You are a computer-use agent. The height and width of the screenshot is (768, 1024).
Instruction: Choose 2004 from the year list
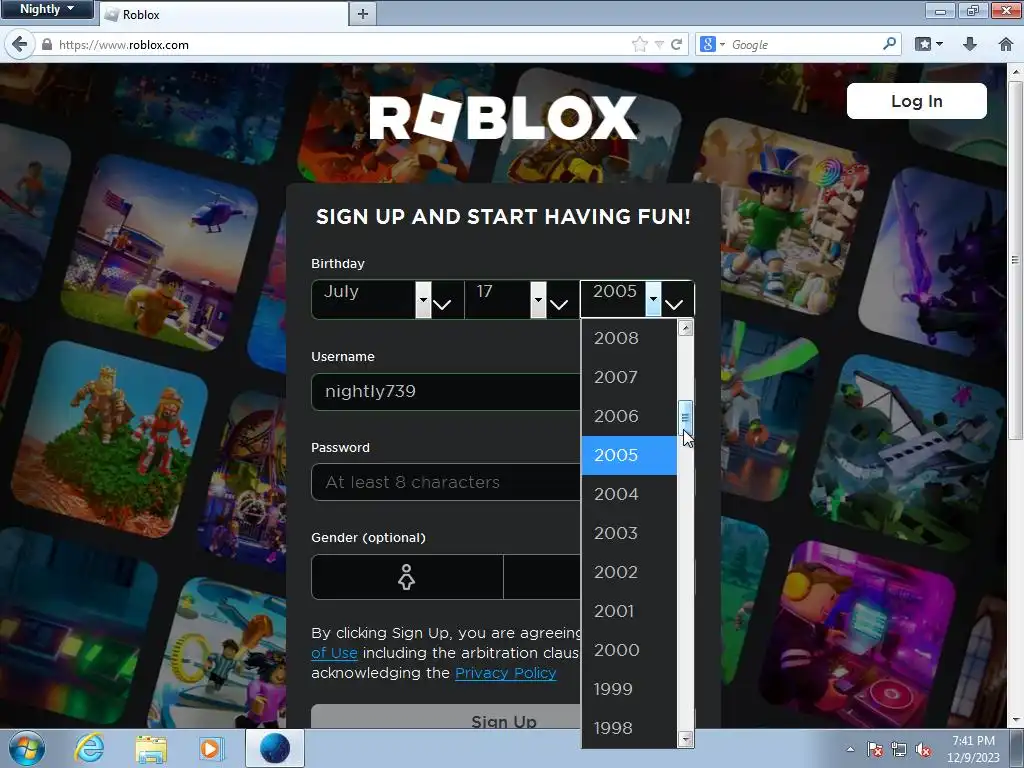pos(629,494)
